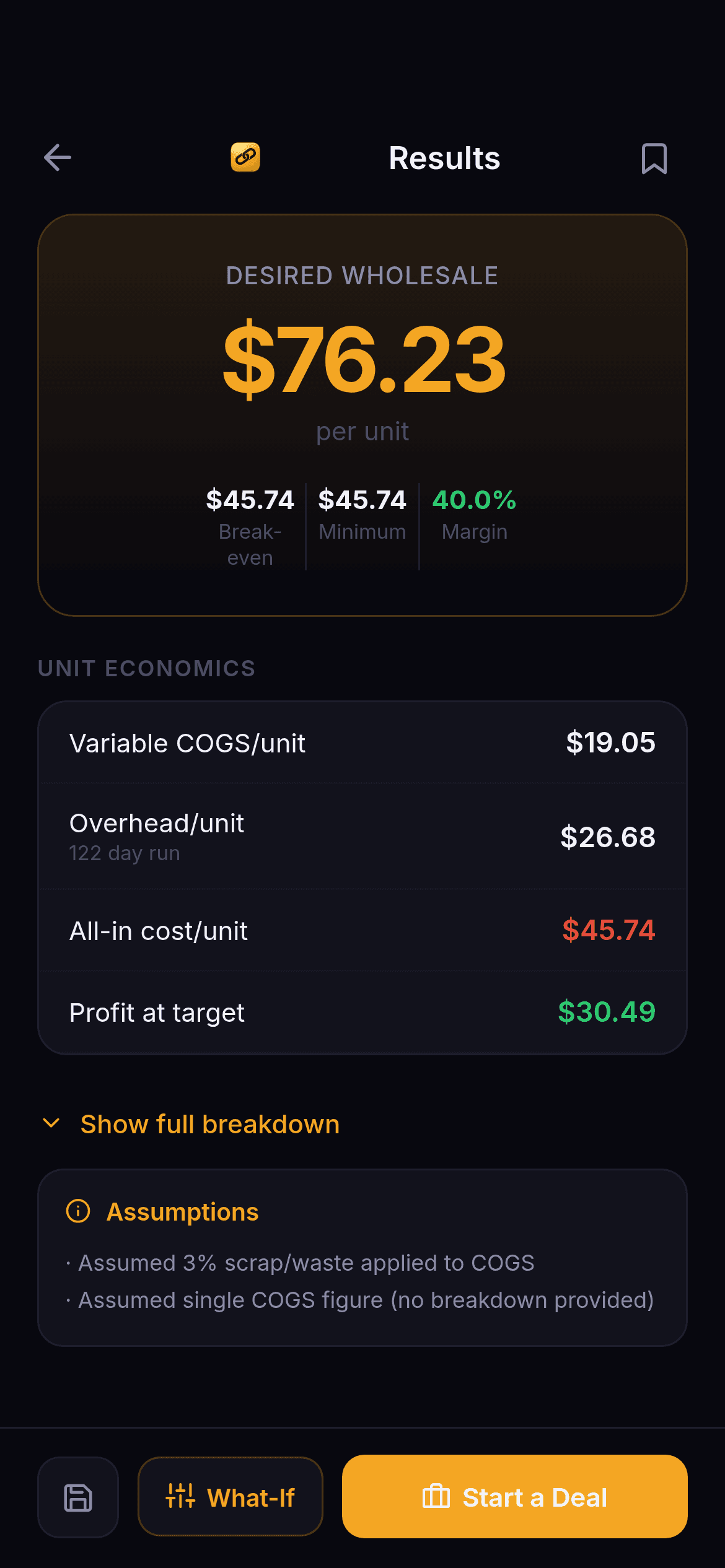Screen dimensions: 725x1568
Task: Collapse the Assumptions panel
Action: 183,1211
